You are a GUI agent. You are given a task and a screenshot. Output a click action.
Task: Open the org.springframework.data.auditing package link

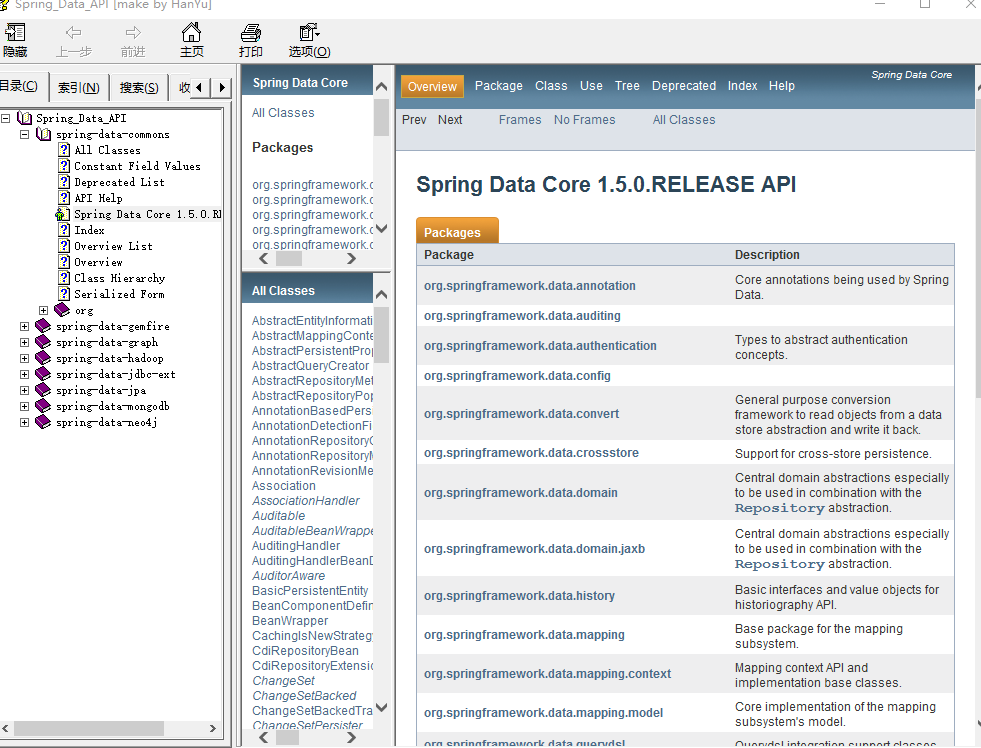coord(522,316)
